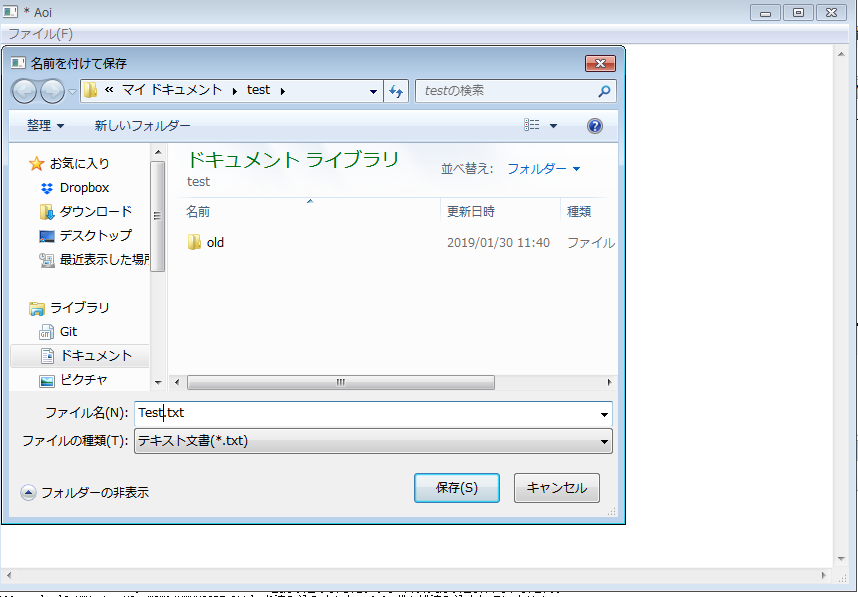Select ドキュメント library in sidebar
The height and width of the screenshot is (597, 858).
pyautogui.click(x=96, y=356)
